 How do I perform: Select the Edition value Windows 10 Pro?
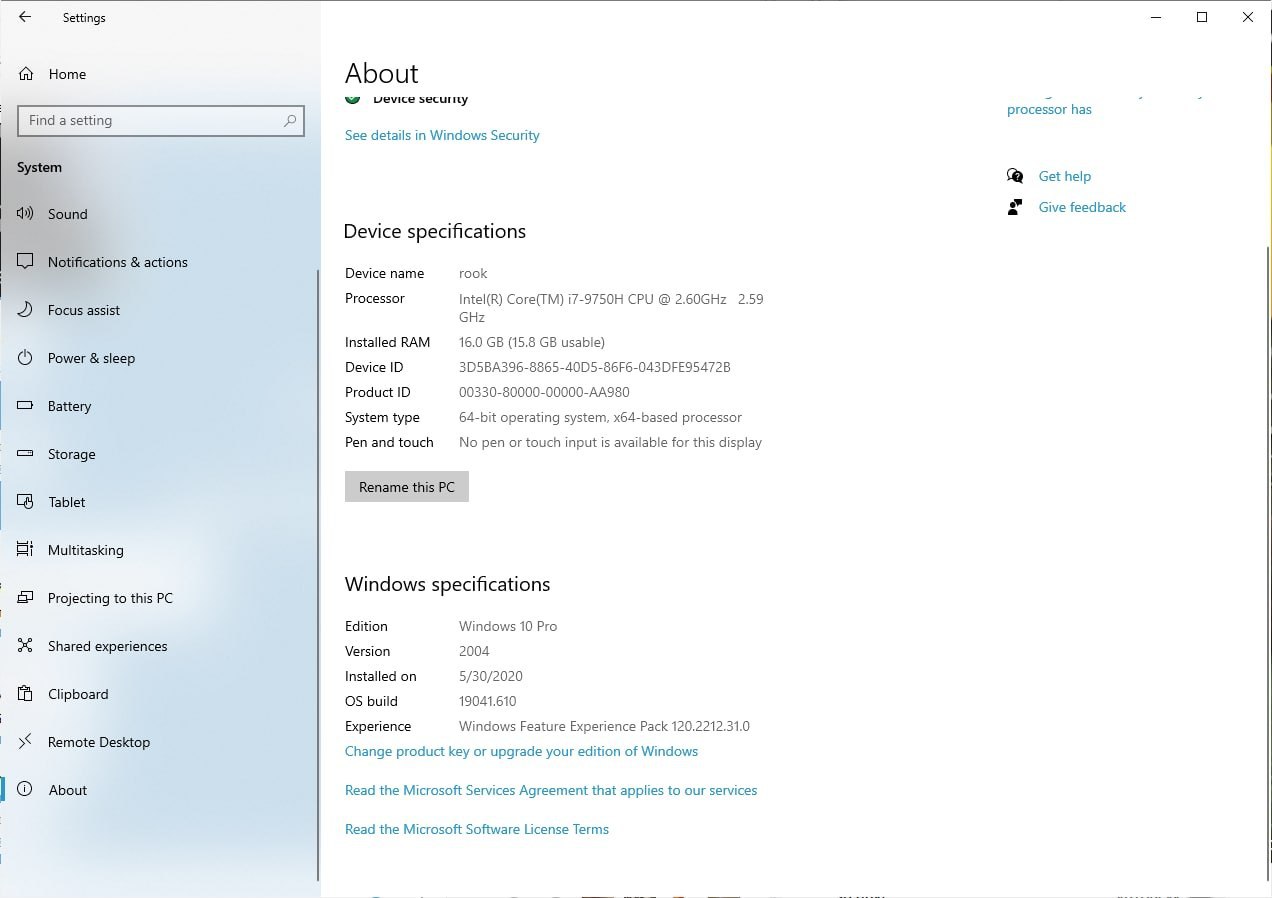508,626
